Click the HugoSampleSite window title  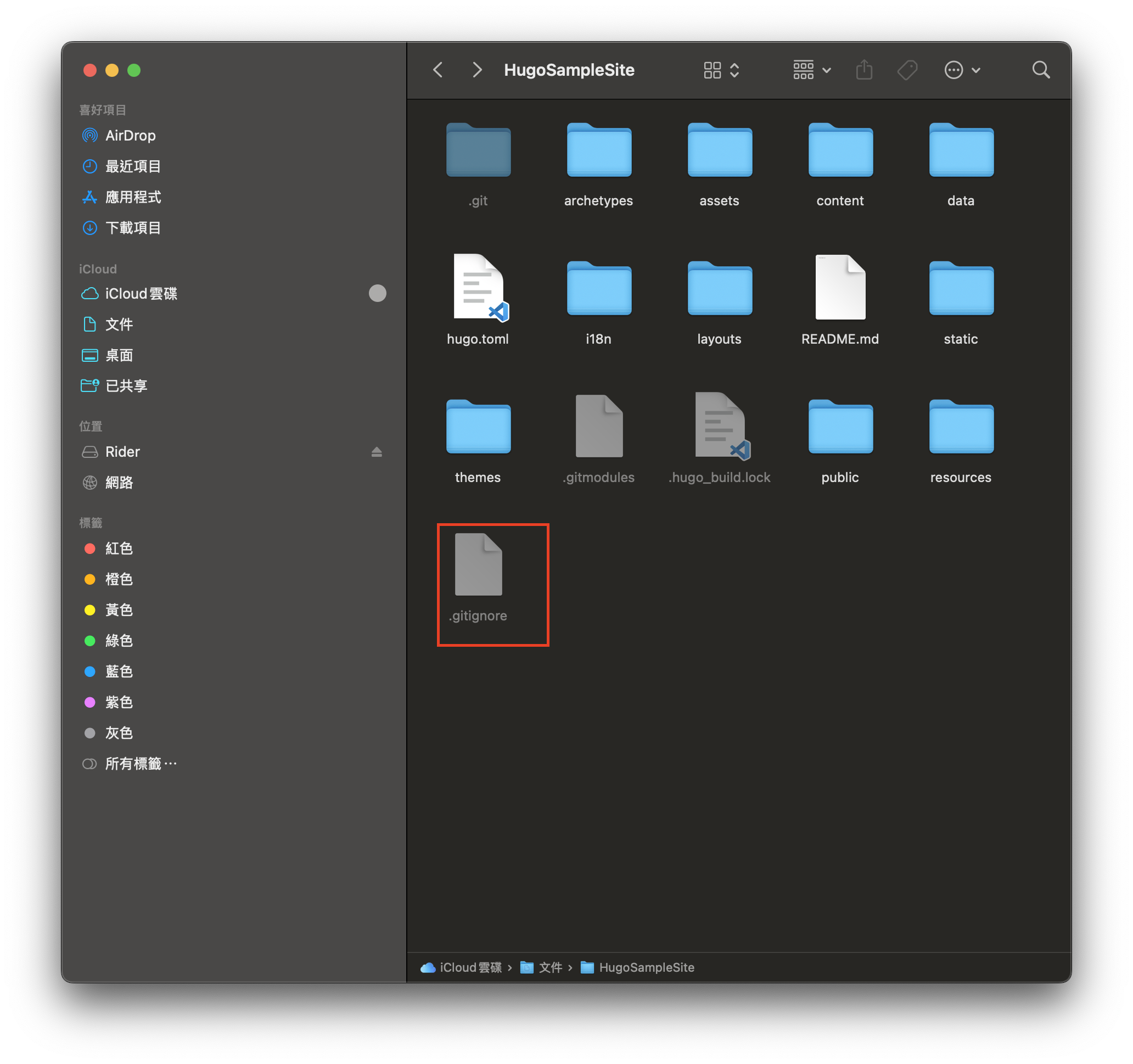click(x=569, y=70)
